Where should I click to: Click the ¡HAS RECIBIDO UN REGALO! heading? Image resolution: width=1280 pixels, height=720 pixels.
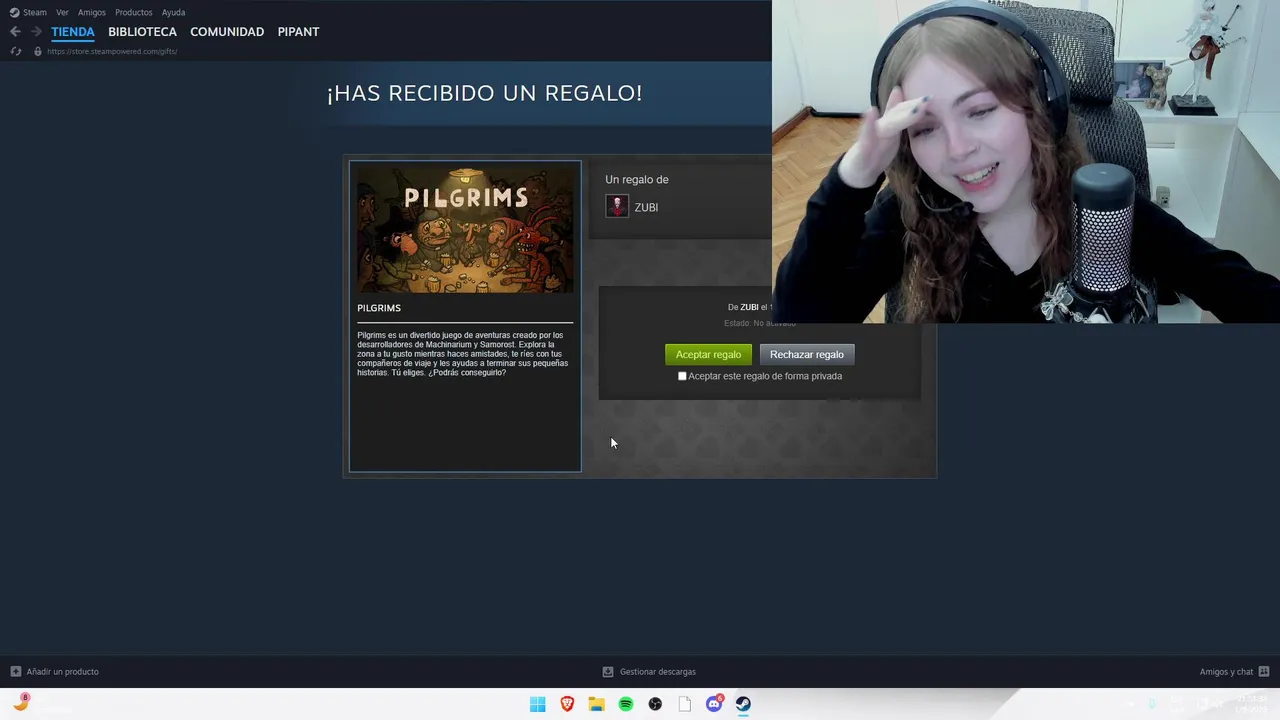pos(484,93)
